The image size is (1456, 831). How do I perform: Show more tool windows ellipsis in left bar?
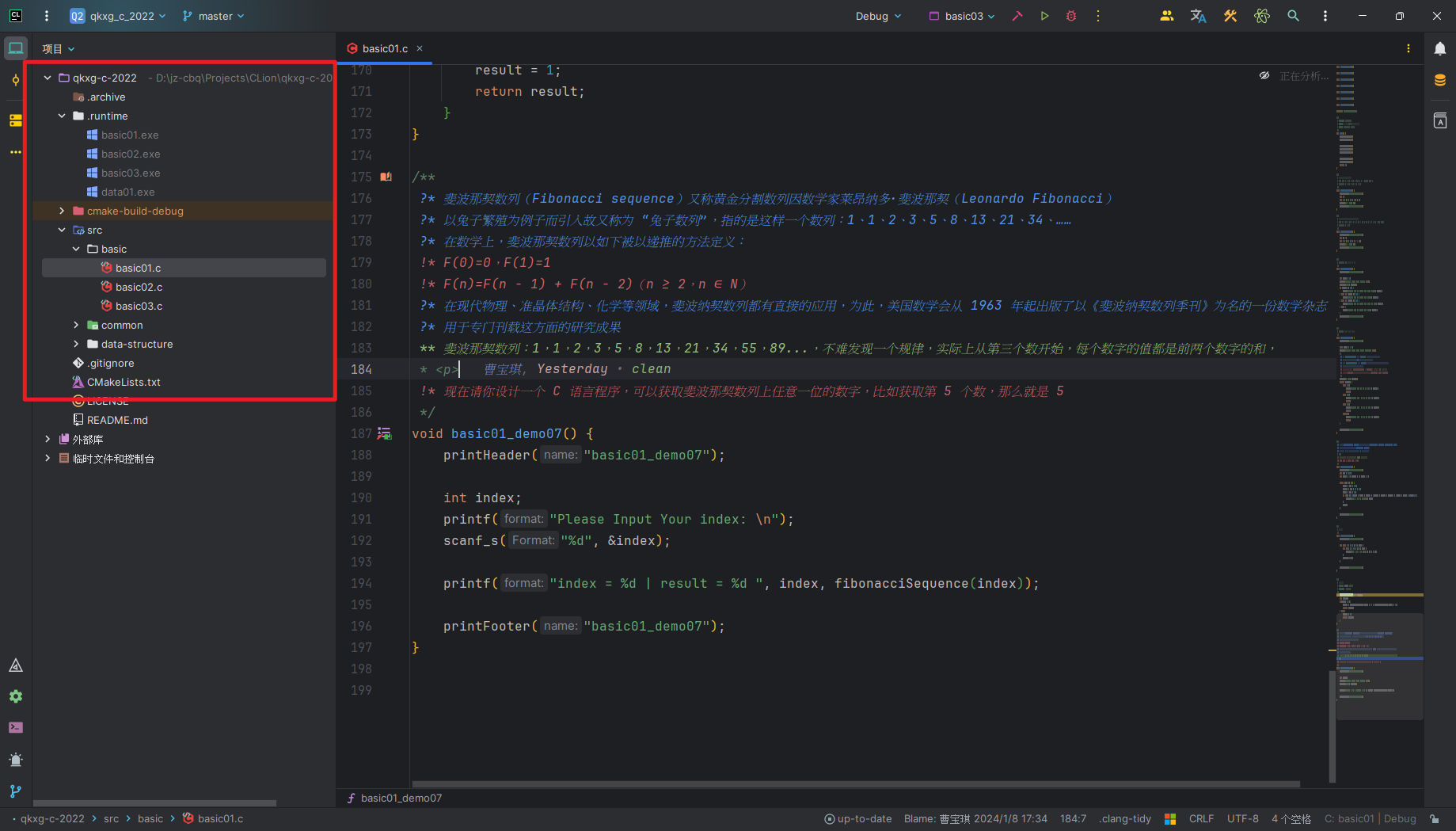16,152
